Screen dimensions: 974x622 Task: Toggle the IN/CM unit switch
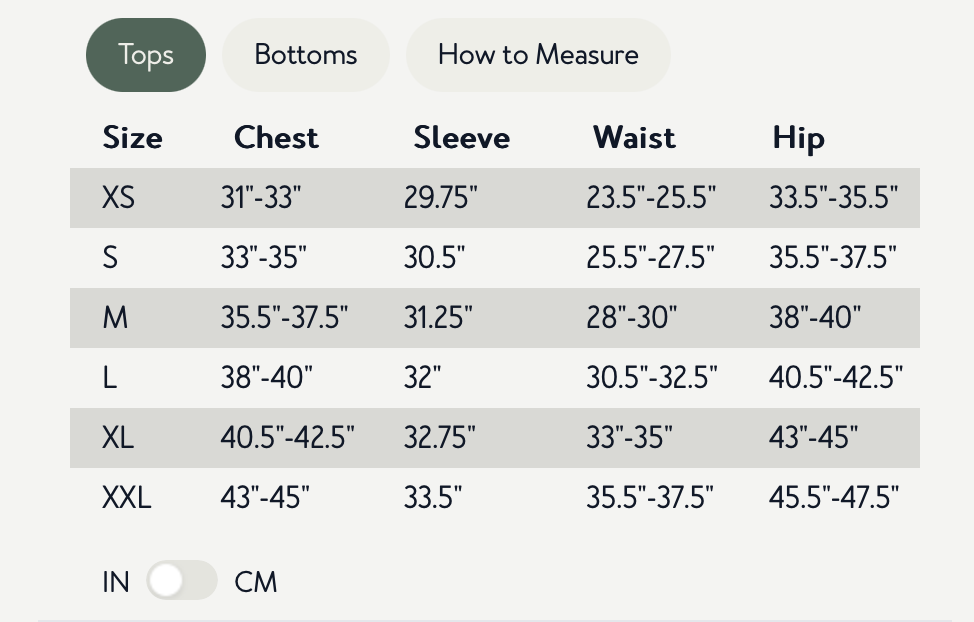pyautogui.click(x=181, y=580)
